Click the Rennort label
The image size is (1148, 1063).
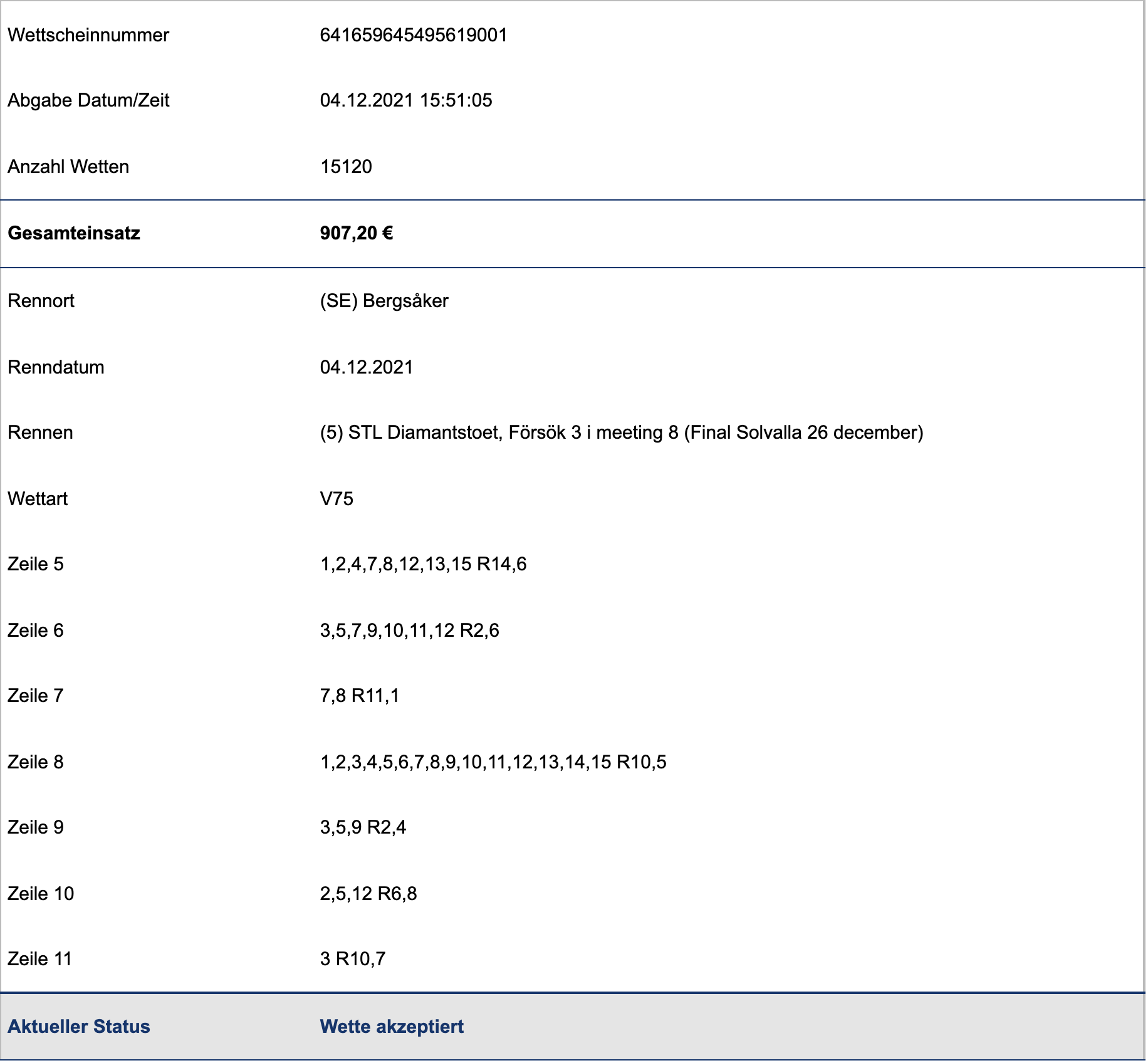pos(41,301)
